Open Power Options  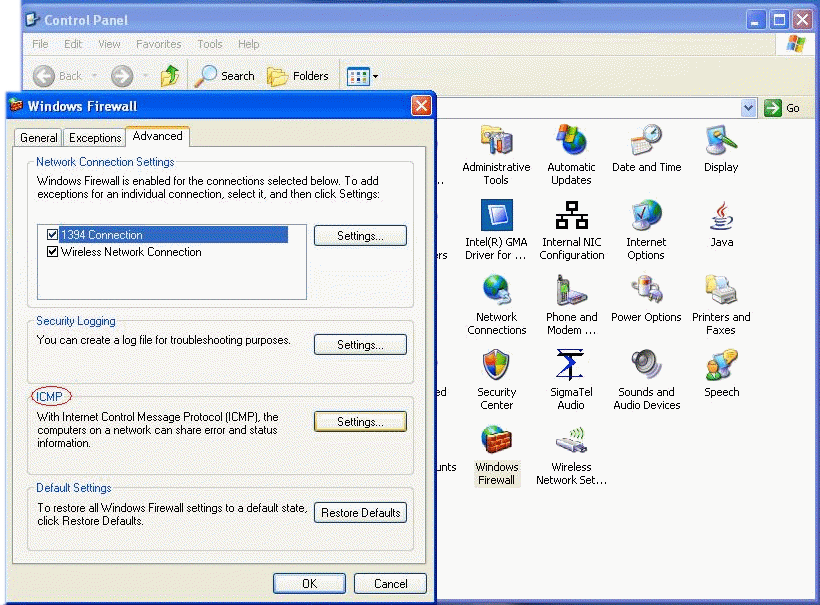point(646,298)
